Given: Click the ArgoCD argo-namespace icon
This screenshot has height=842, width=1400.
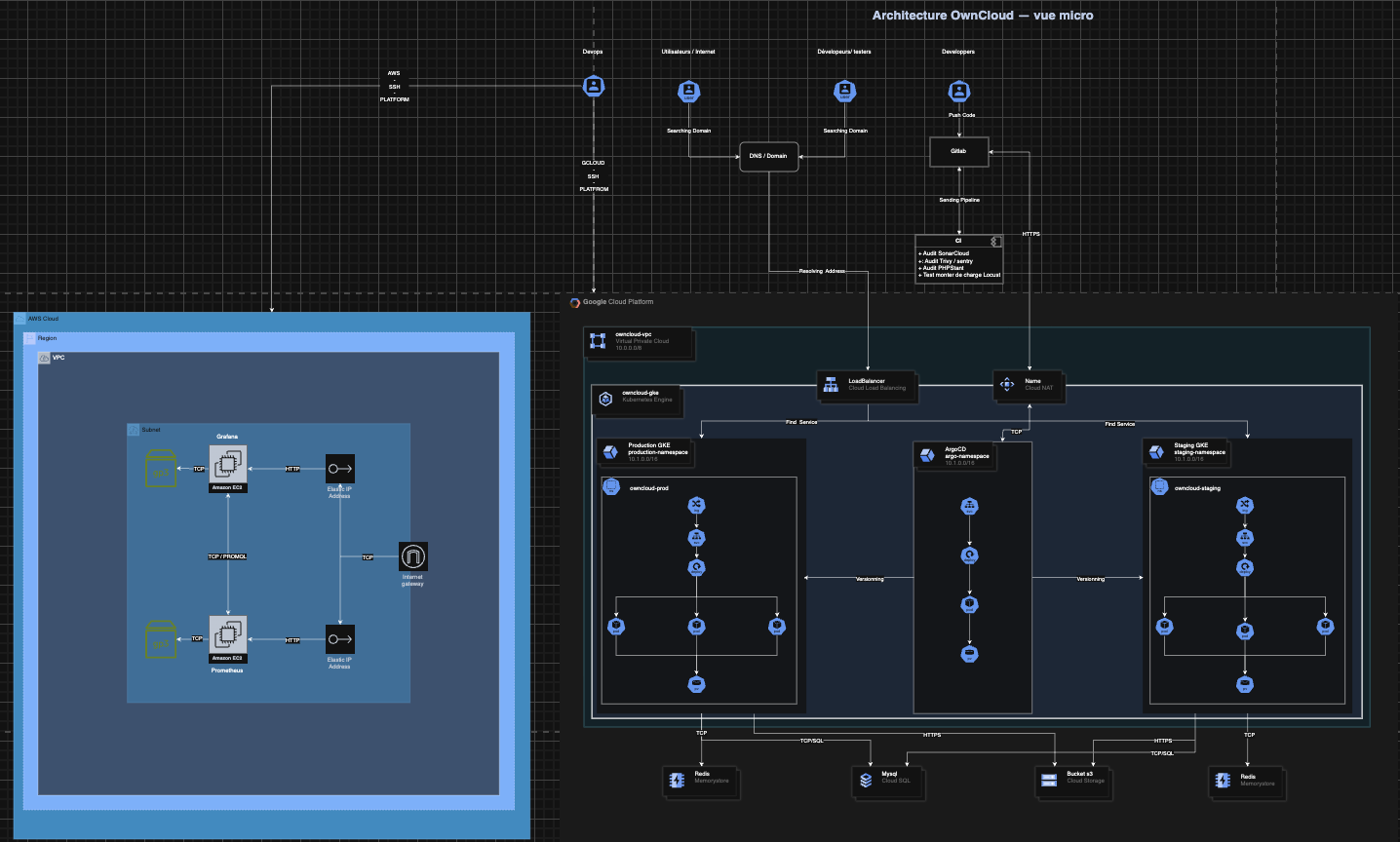Looking at the screenshot, I should pos(928,455).
